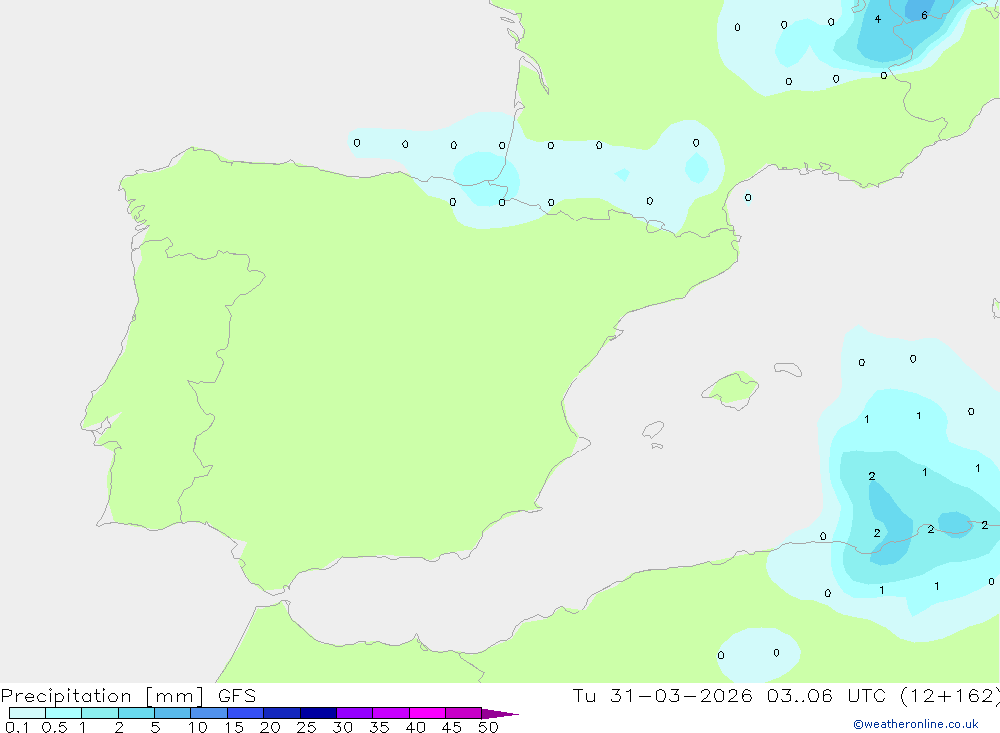
Task: Select the 10–15 mm legend swatch
Action: 209,713
